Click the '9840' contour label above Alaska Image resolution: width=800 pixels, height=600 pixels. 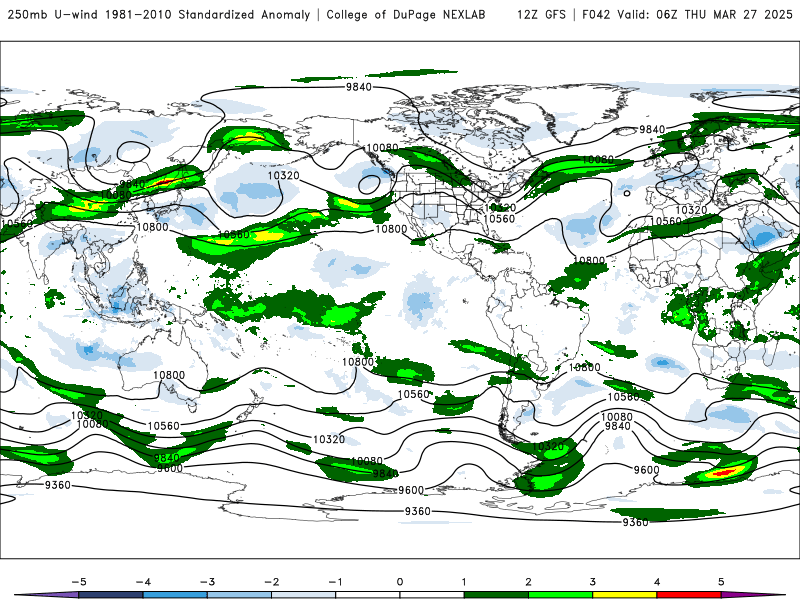[359, 87]
